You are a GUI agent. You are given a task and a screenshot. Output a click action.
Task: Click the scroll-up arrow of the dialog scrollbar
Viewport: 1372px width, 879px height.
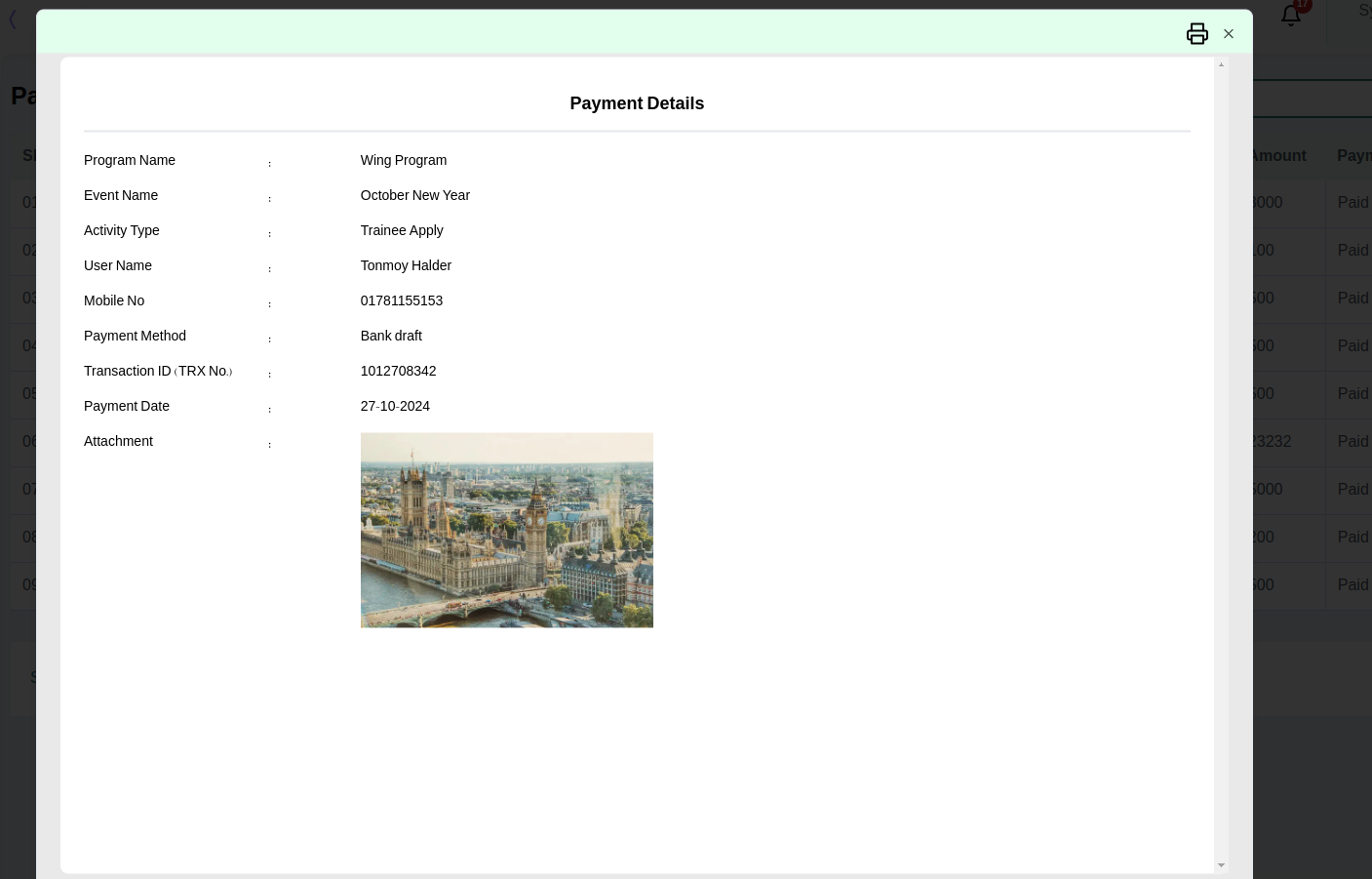1221,64
